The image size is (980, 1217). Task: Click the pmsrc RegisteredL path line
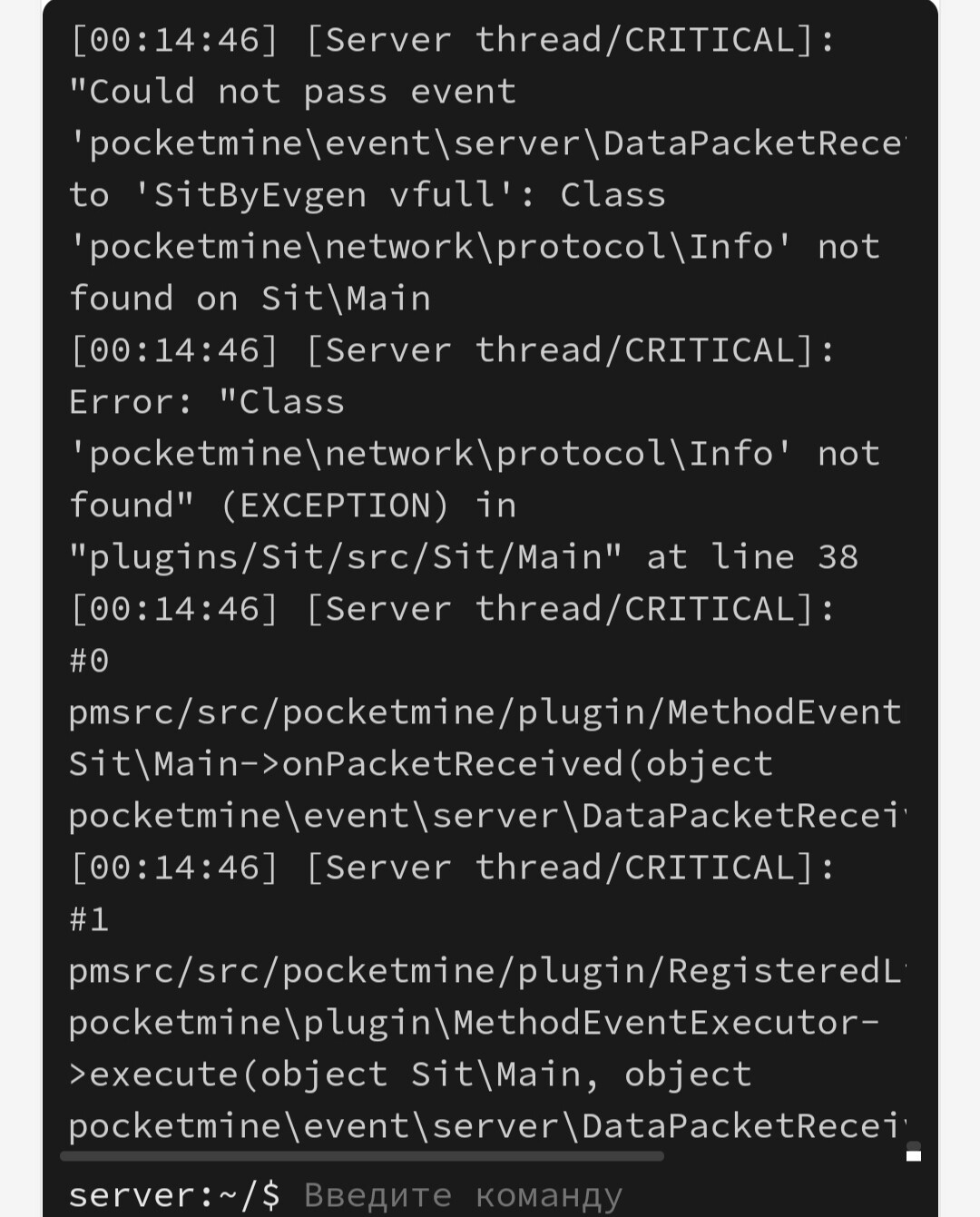[x=485, y=971]
